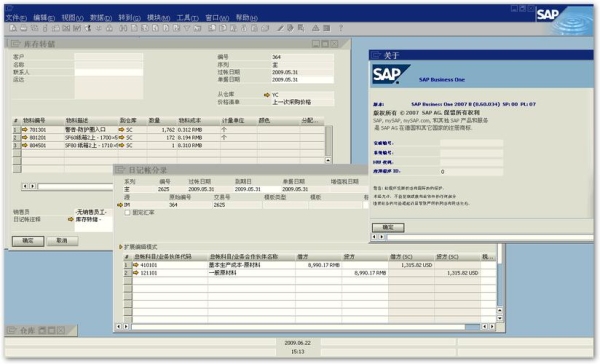This screenshot has height=364, width=600.
Task: Follow the link arrow beside 库存转储 remark
Action: tap(70, 219)
